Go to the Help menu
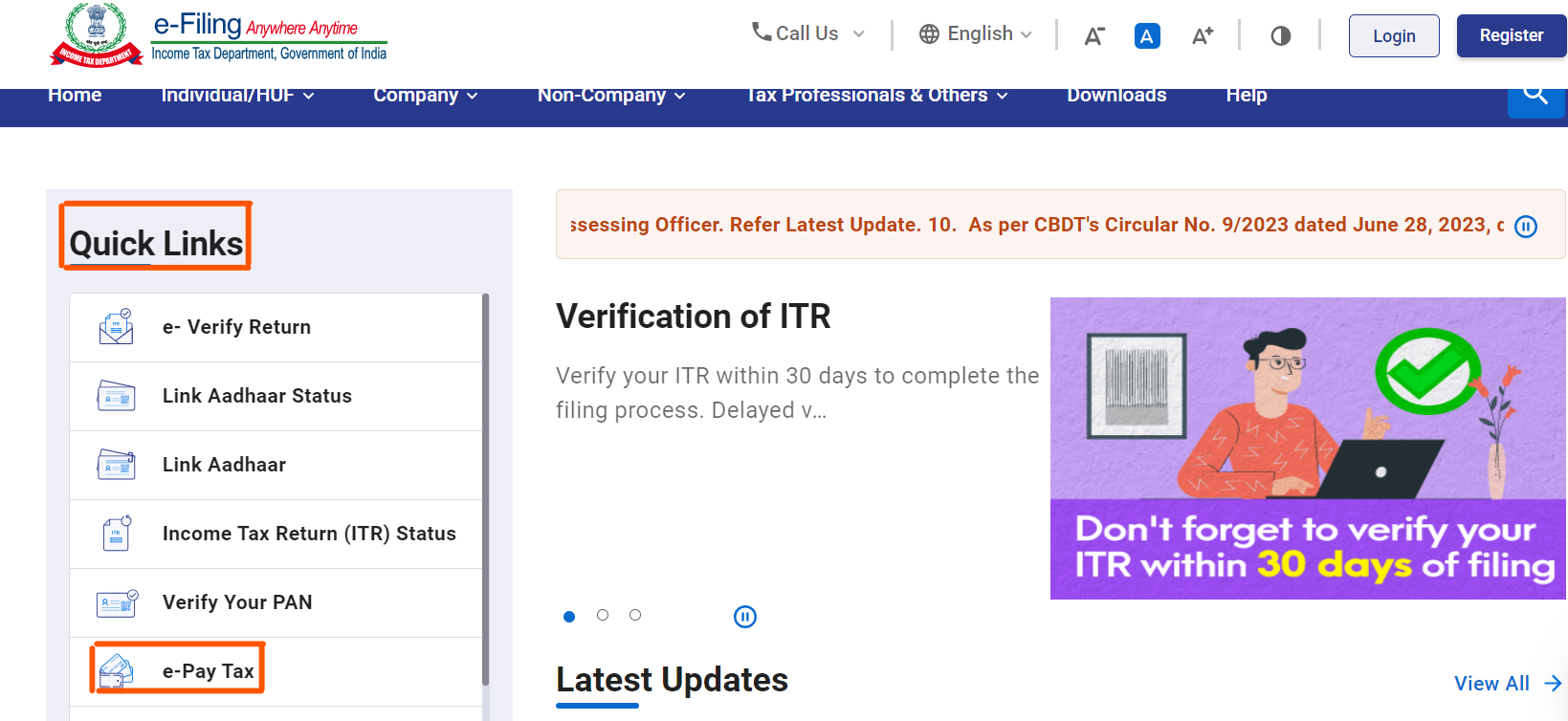 (x=1246, y=96)
